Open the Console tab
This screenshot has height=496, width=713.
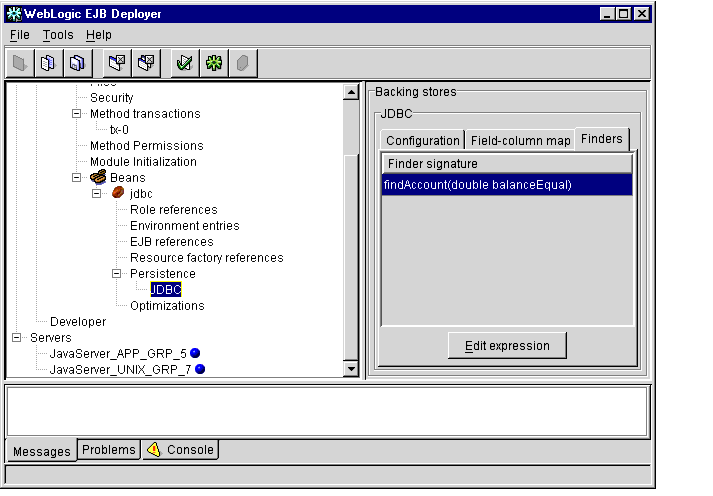[181, 450]
